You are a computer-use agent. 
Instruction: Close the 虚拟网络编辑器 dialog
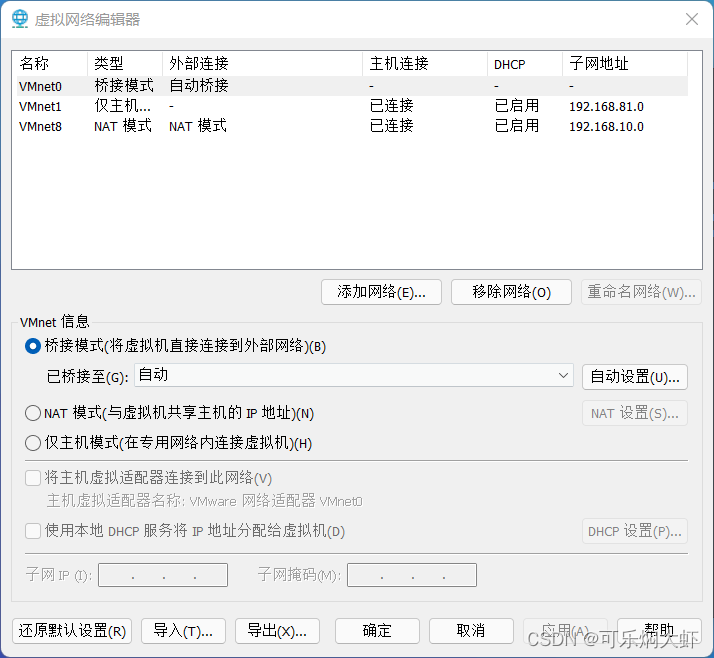pyautogui.click(x=692, y=19)
